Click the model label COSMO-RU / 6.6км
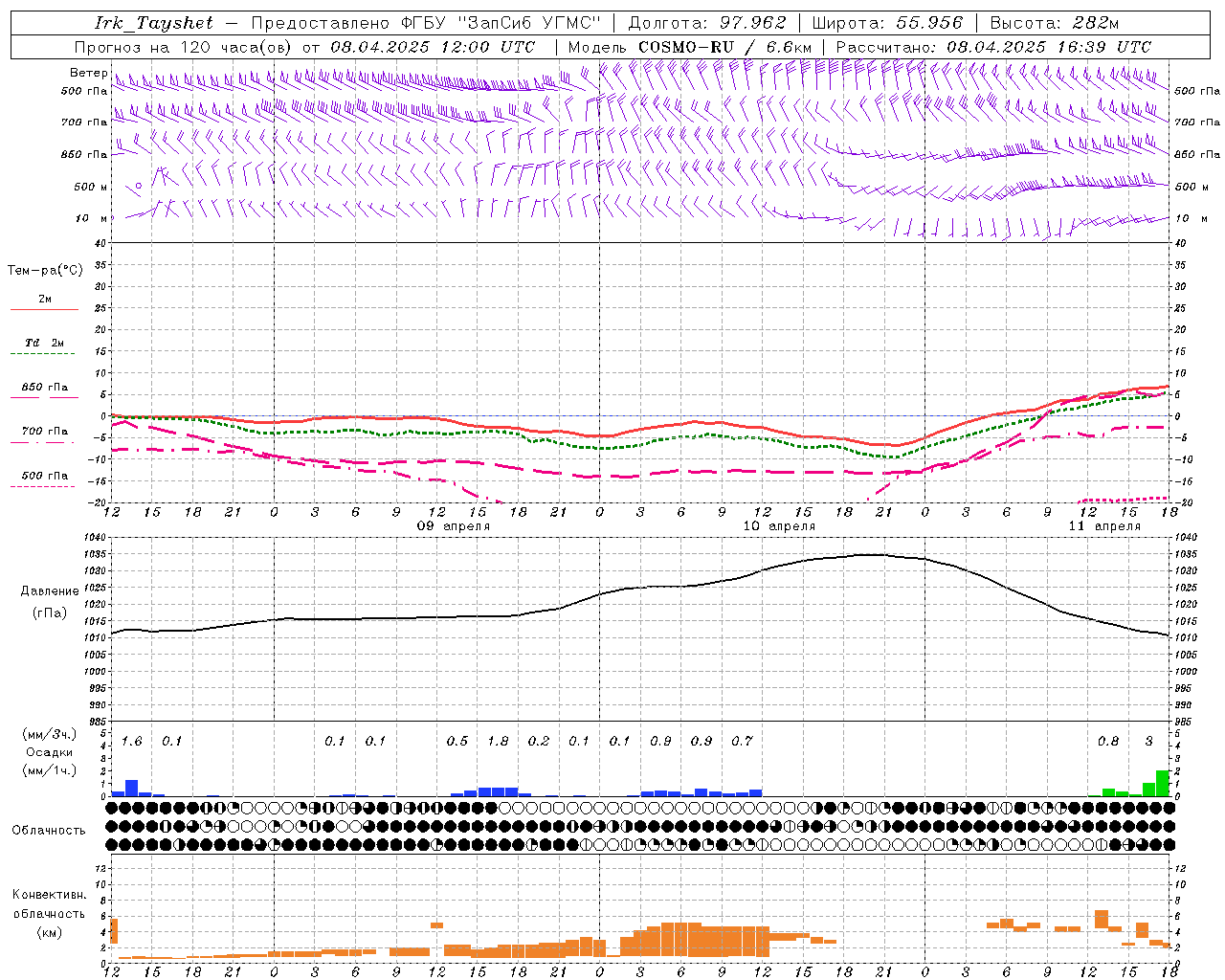Viewport: 1225px width, 980px height. coord(725,47)
